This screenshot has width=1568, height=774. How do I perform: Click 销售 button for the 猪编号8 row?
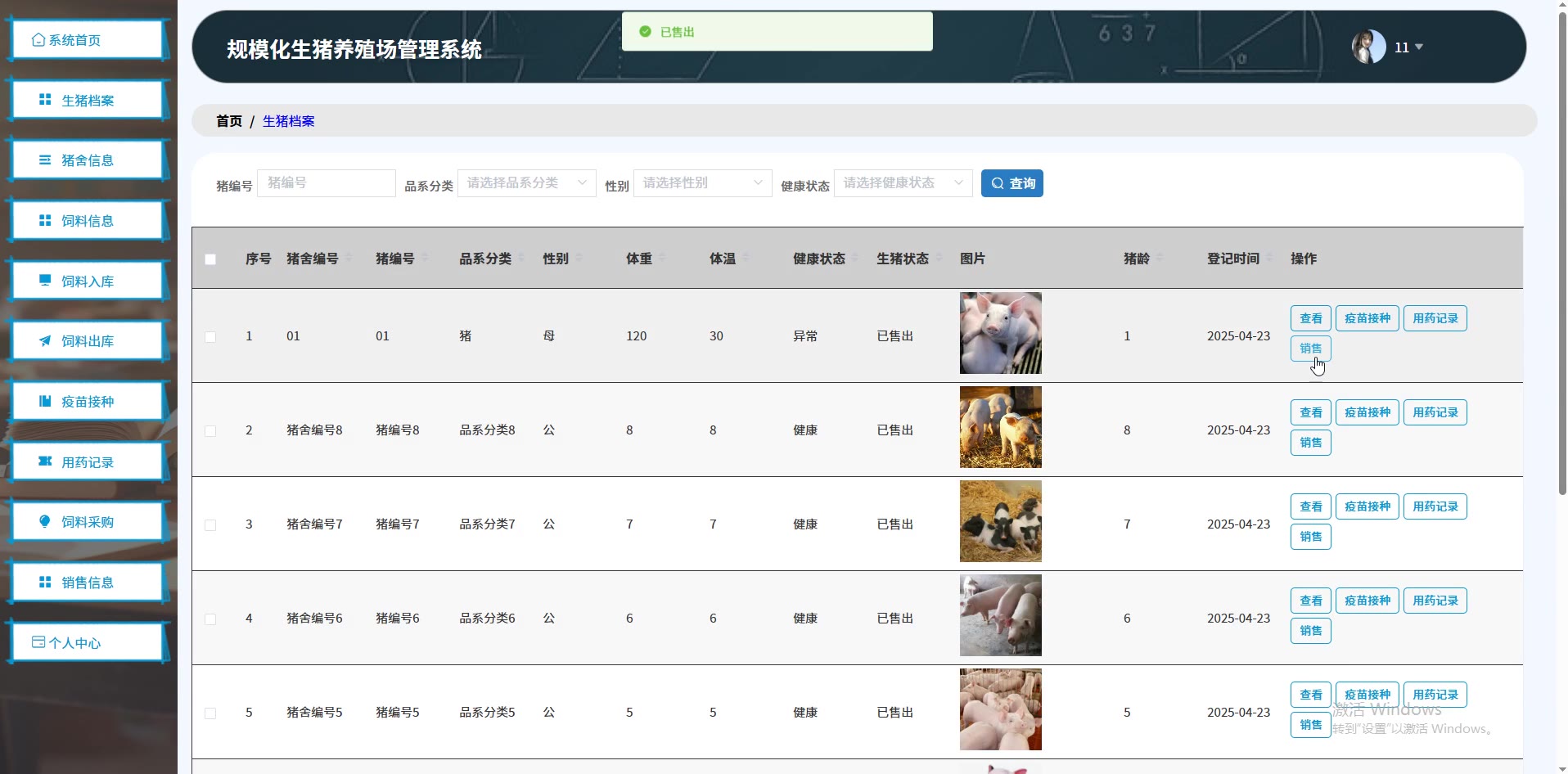(x=1311, y=443)
